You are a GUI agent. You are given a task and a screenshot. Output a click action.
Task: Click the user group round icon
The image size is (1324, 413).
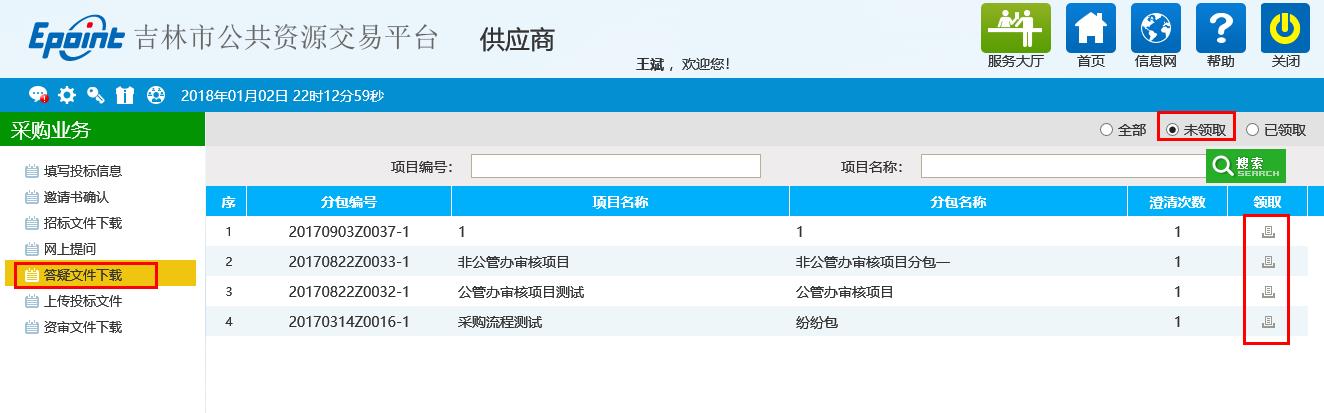[155, 95]
